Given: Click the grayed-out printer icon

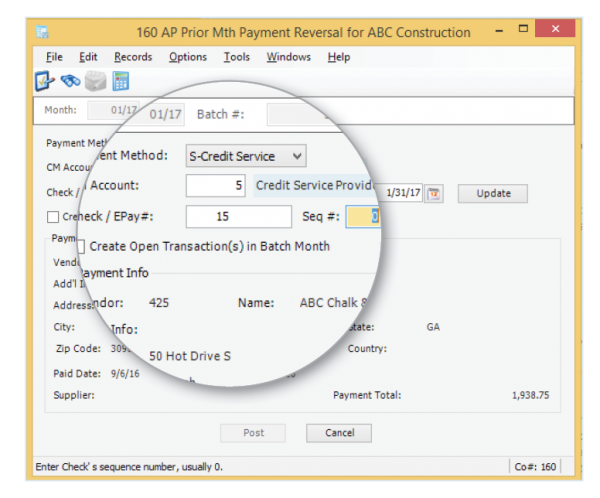Looking at the screenshot, I should pos(95,81).
